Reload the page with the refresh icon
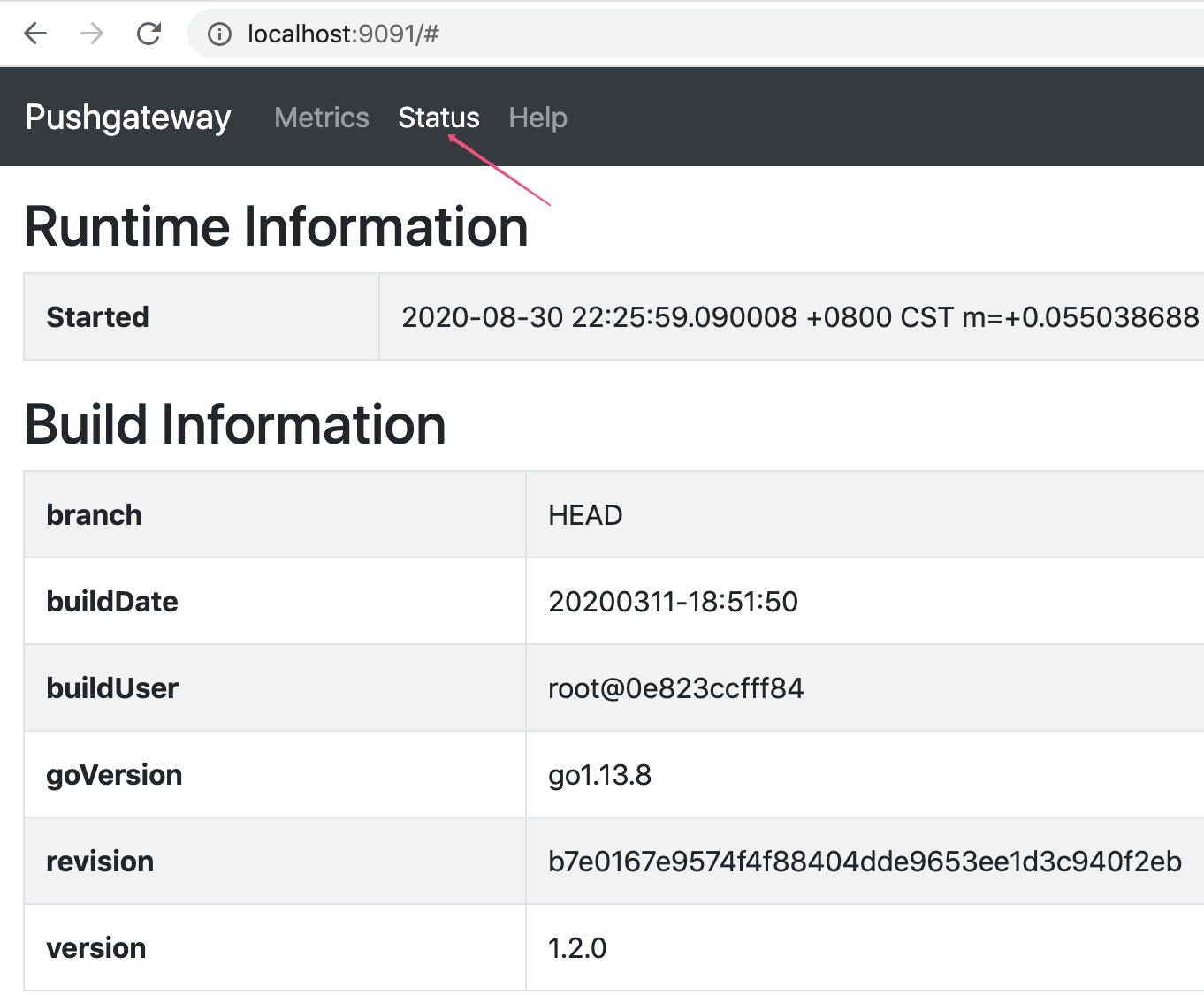This screenshot has height=995, width=1204. point(149,34)
